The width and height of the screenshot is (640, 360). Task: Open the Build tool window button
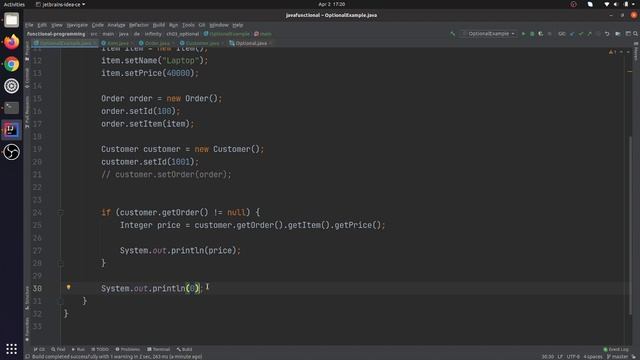[x=184, y=349]
